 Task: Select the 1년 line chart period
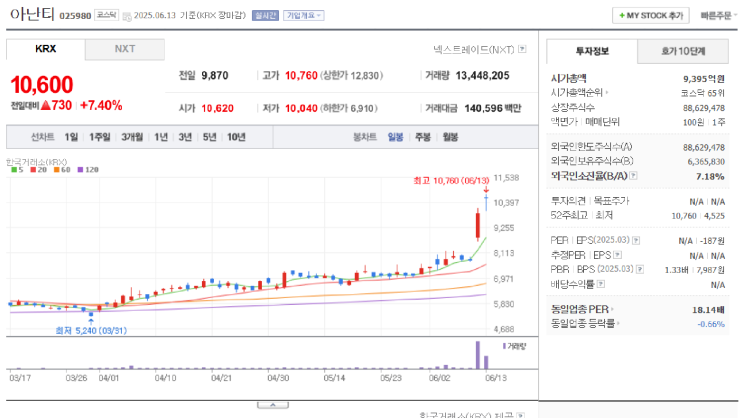161,137
